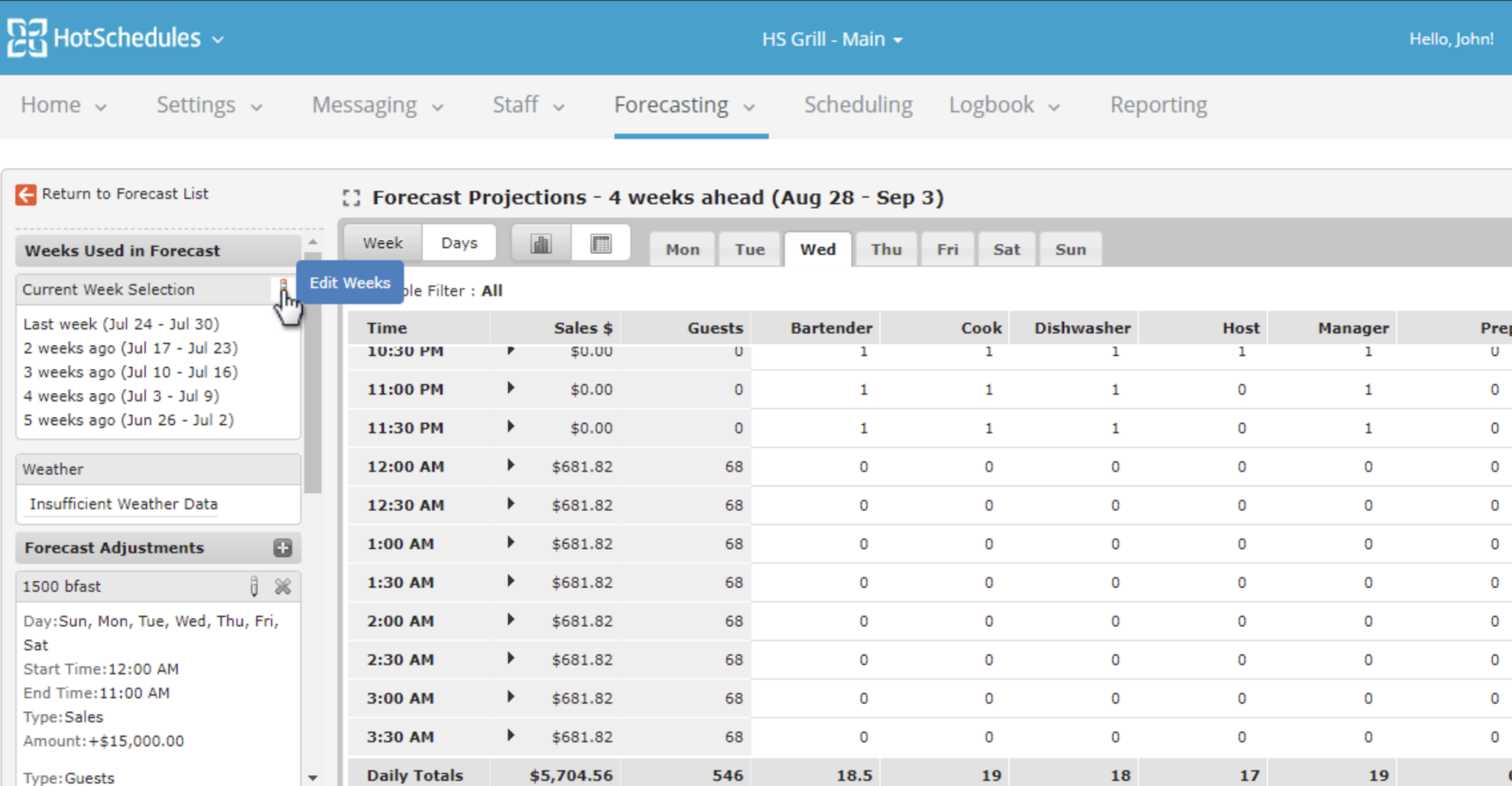The width and height of the screenshot is (1512, 786).
Task: Open the Forecasting menu
Action: click(x=684, y=105)
